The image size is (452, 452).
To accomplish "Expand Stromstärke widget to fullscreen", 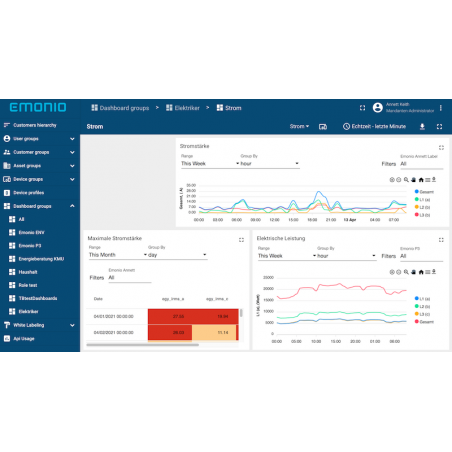I will pos(441,148).
